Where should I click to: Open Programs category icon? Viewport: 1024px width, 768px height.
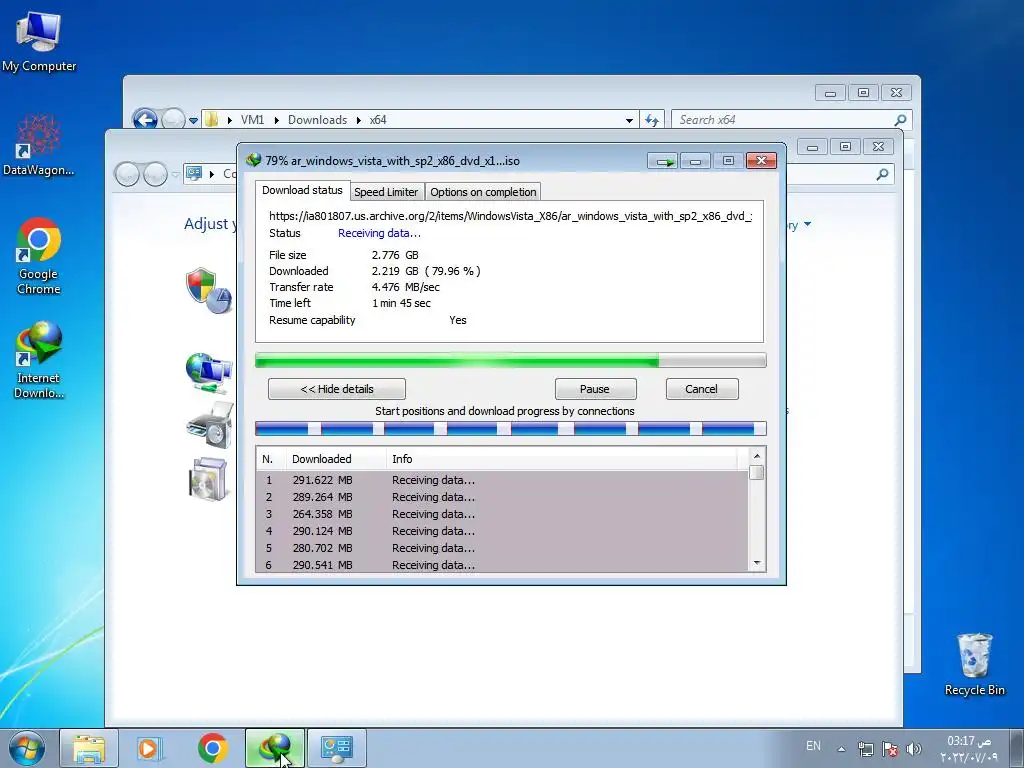point(209,479)
